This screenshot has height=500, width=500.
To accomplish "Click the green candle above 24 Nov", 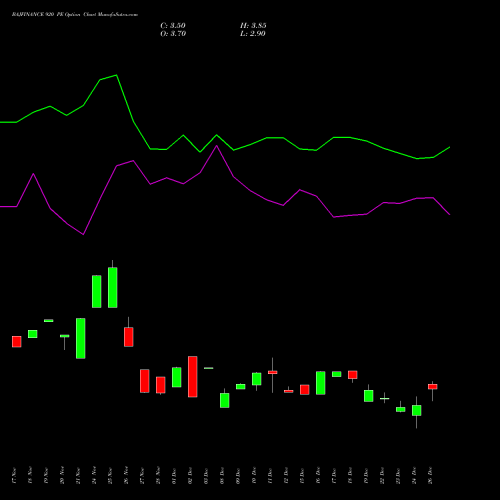I will coord(97,291).
